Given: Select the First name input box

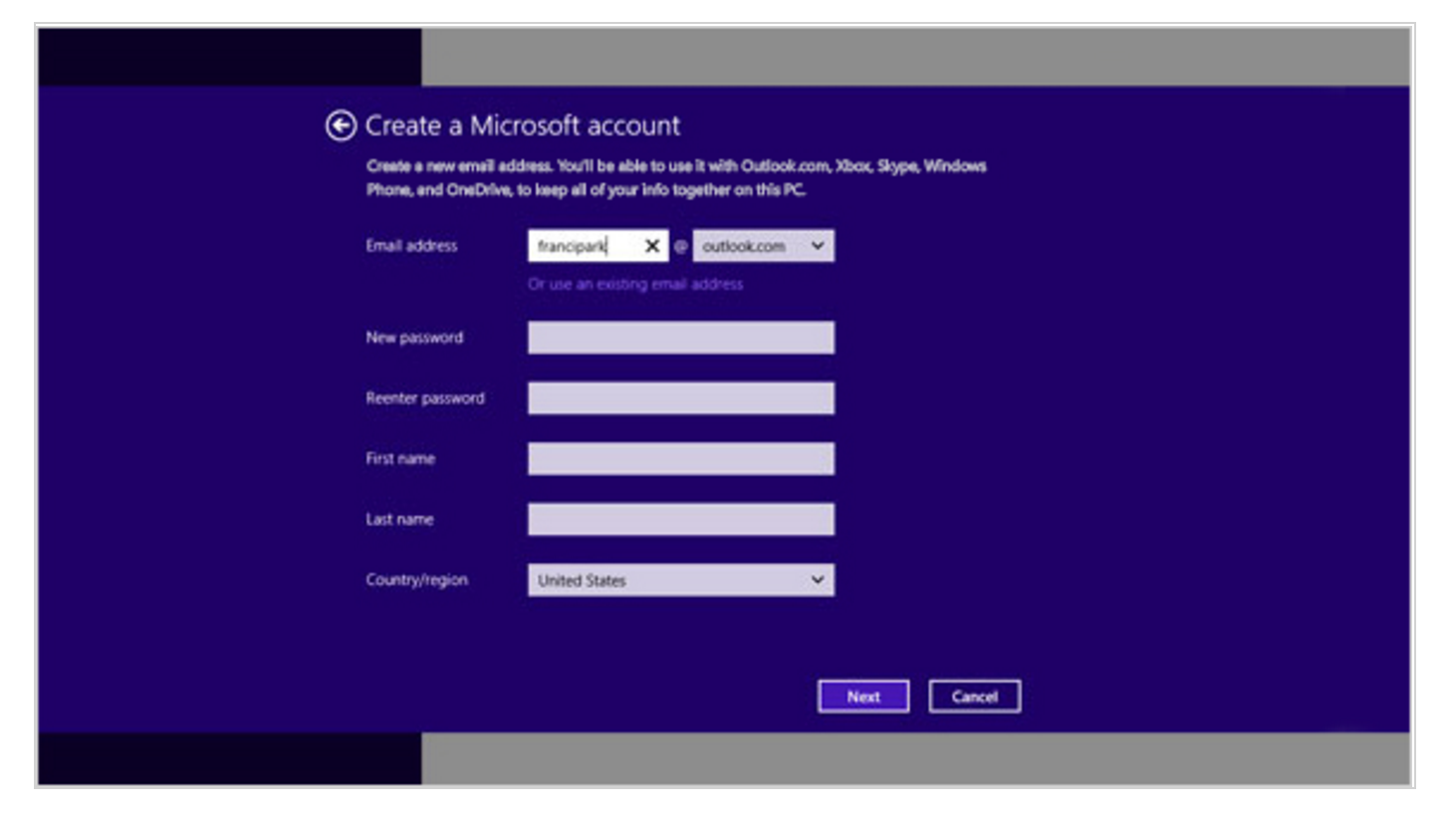Looking at the screenshot, I should tap(681, 459).
